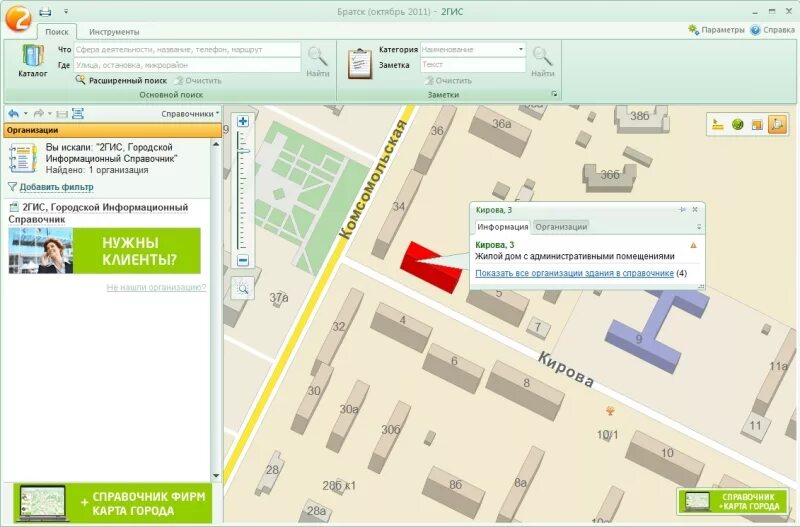
Task: Go back with the blue back arrow
Action: [14, 114]
